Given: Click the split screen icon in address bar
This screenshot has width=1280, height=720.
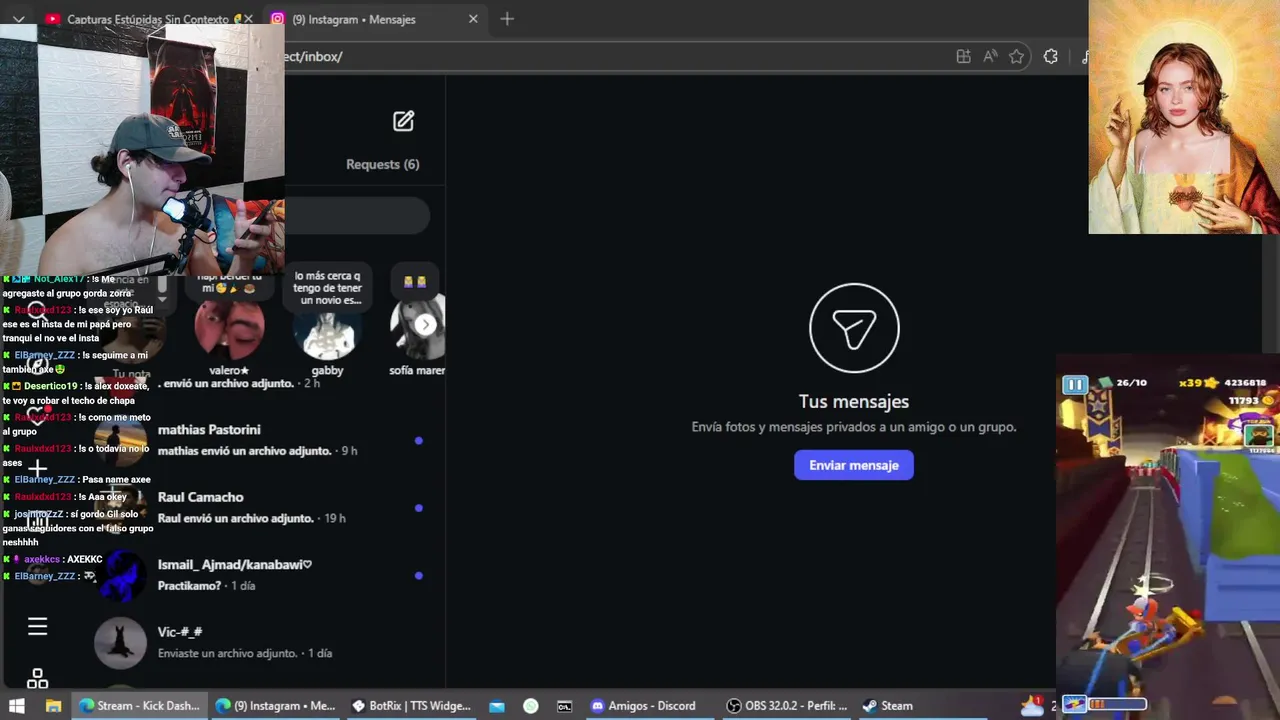Looking at the screenshot, I should 963,57.
